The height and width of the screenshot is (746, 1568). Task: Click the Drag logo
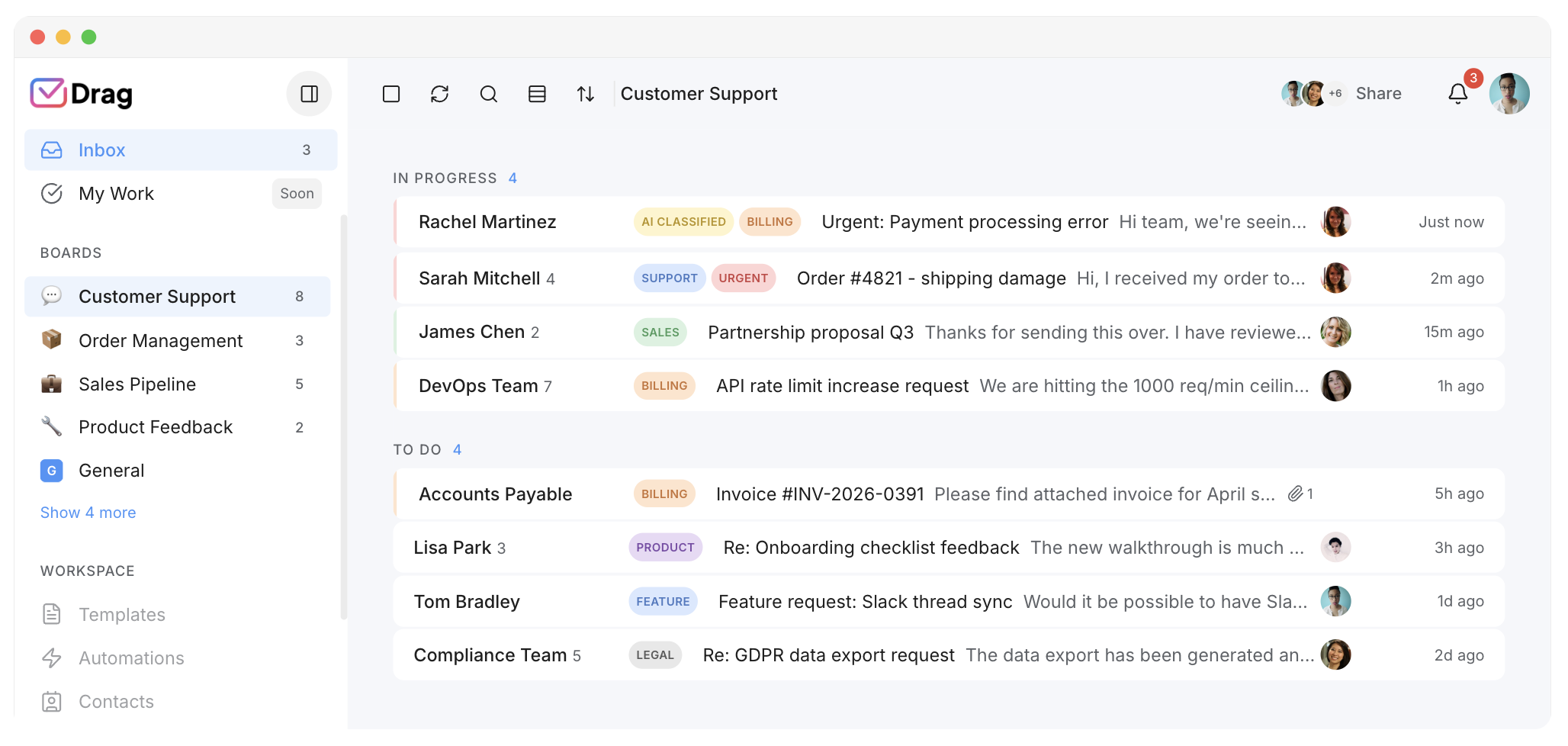point(82,94)
